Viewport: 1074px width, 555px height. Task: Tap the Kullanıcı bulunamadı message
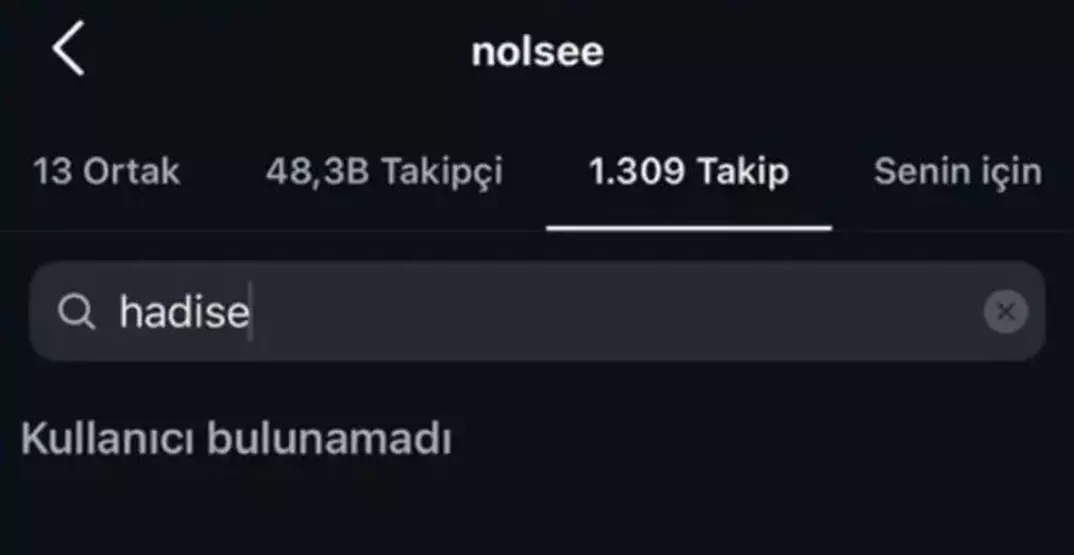click(236, 440)
